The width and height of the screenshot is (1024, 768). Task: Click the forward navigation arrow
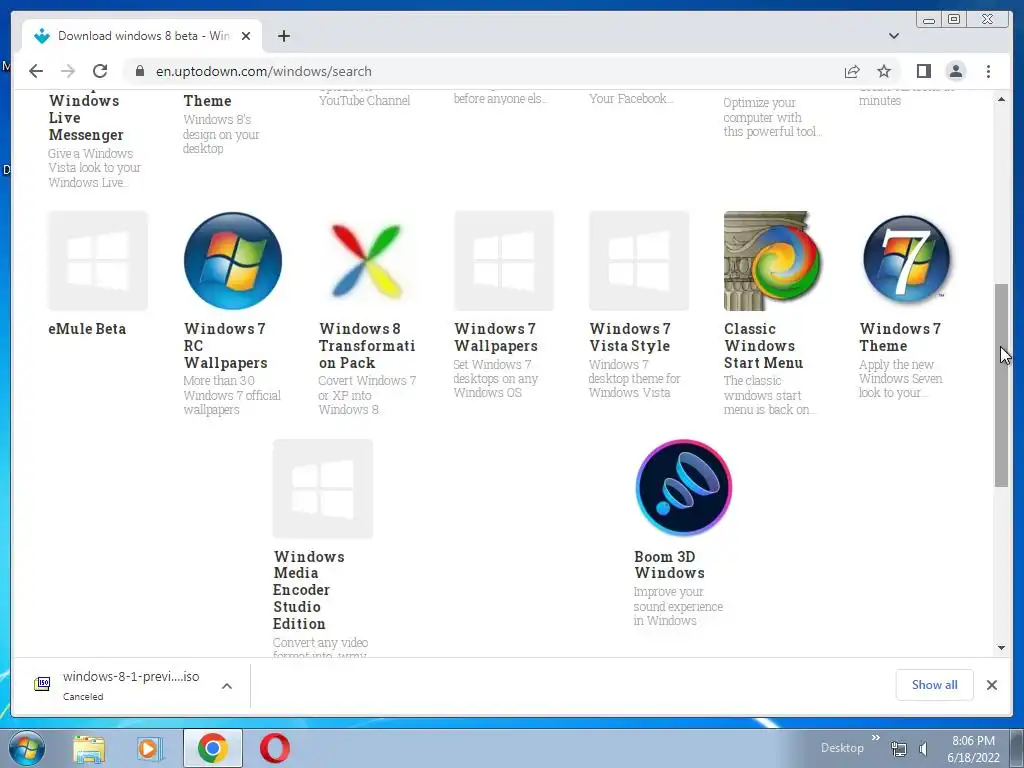[68, 71]
